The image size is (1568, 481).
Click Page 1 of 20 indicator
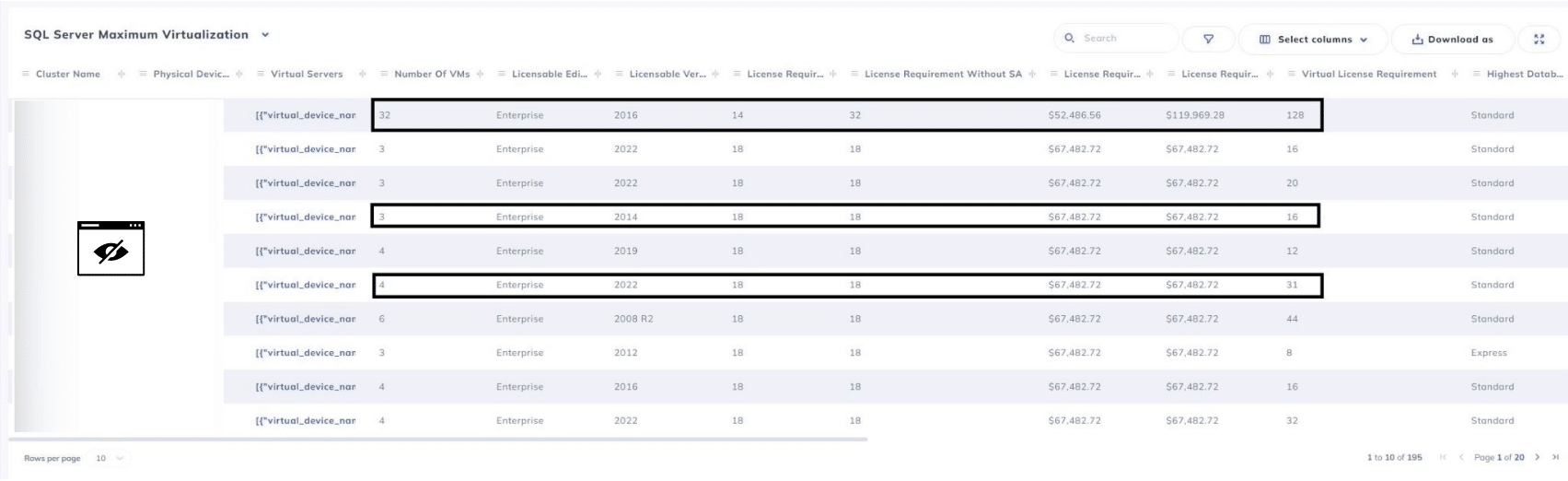tap(1500, 457)
